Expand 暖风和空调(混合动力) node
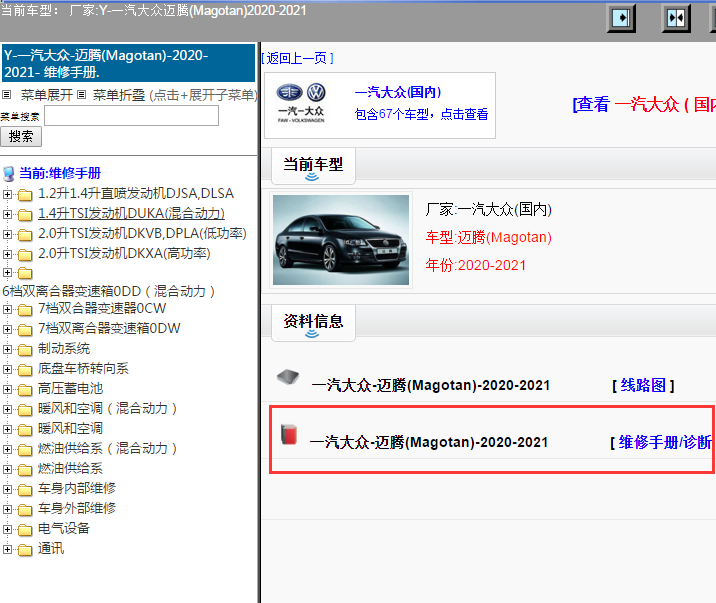The image size is (716, 603). (7, 409)
